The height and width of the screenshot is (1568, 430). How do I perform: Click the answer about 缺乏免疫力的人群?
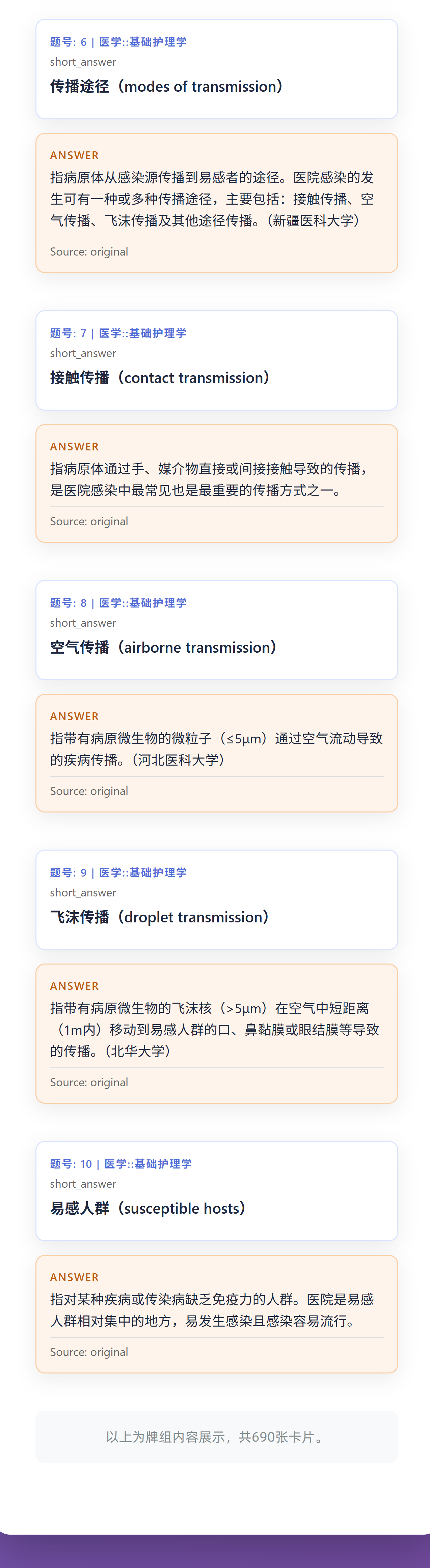pos(212,1310)
